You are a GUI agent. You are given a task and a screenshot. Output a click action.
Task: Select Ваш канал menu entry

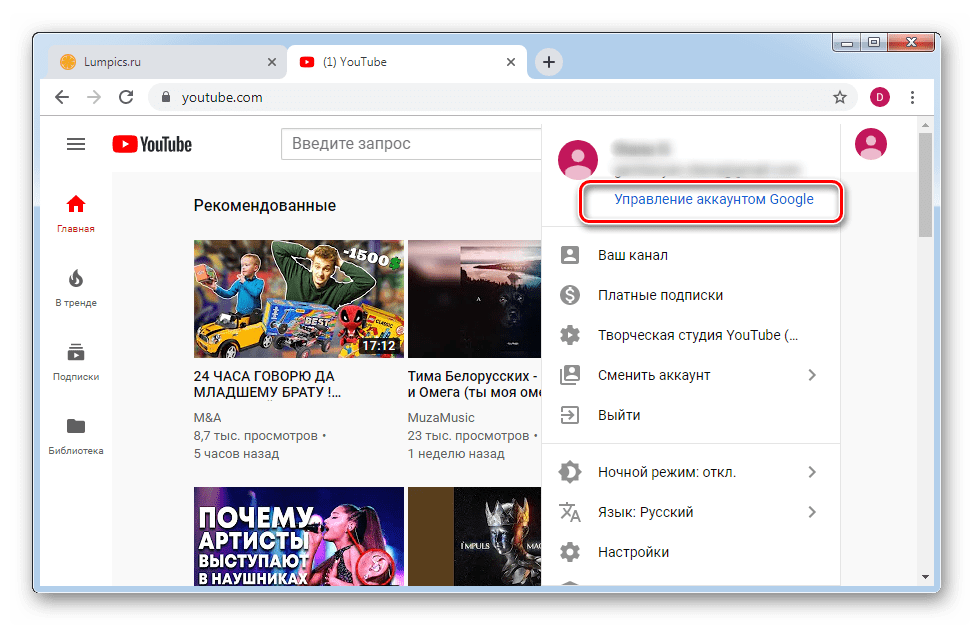(x=691, y=255)
